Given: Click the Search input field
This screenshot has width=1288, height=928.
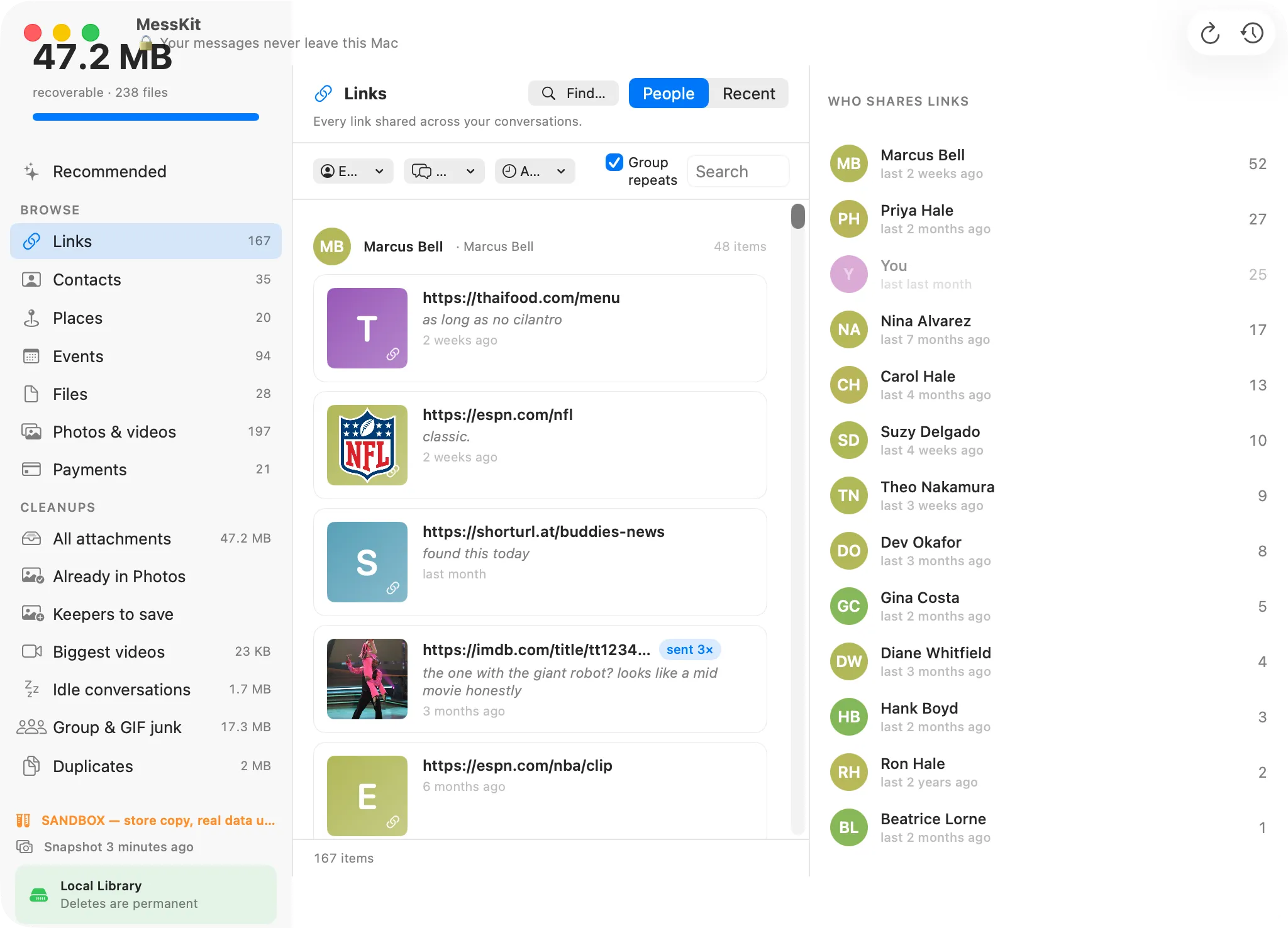Looking at the screenshot, I should tap(738, 171).
